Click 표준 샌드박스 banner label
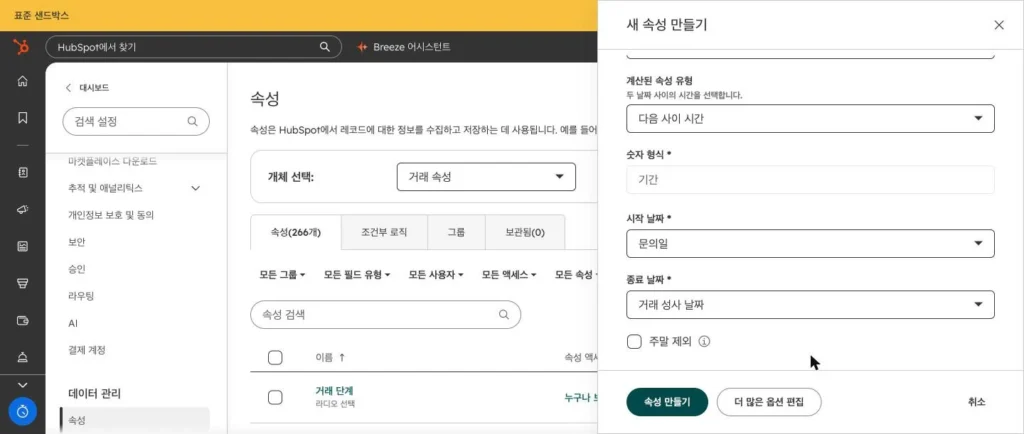 click(x=42, y=15)
